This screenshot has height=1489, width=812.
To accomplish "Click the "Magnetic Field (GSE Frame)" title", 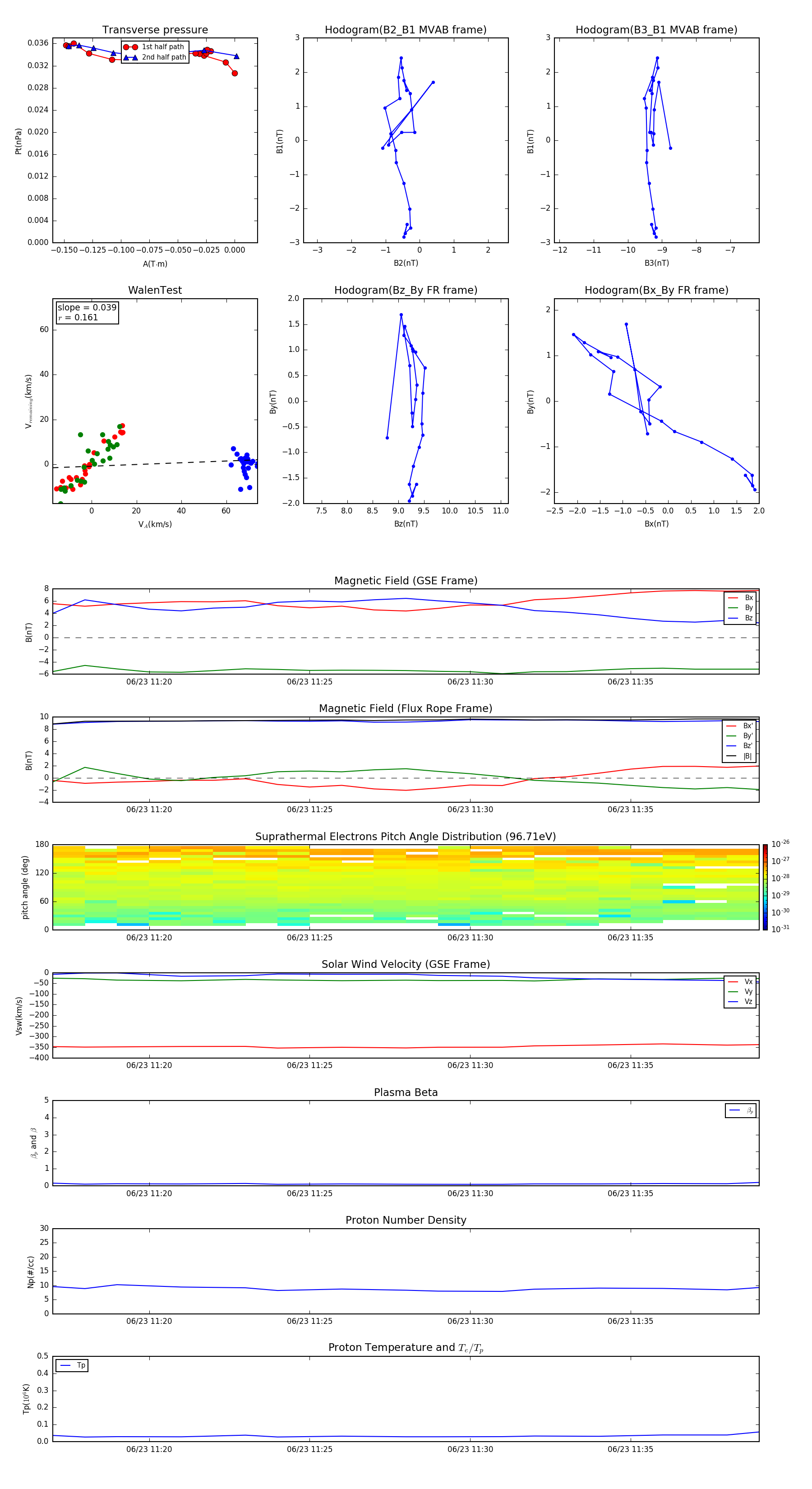I will point(406,581).
